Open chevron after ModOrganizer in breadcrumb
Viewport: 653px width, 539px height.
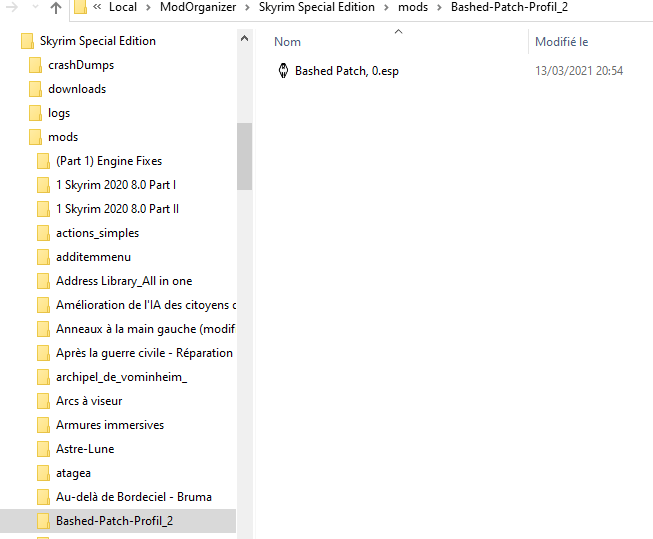(x=247, y=7)
